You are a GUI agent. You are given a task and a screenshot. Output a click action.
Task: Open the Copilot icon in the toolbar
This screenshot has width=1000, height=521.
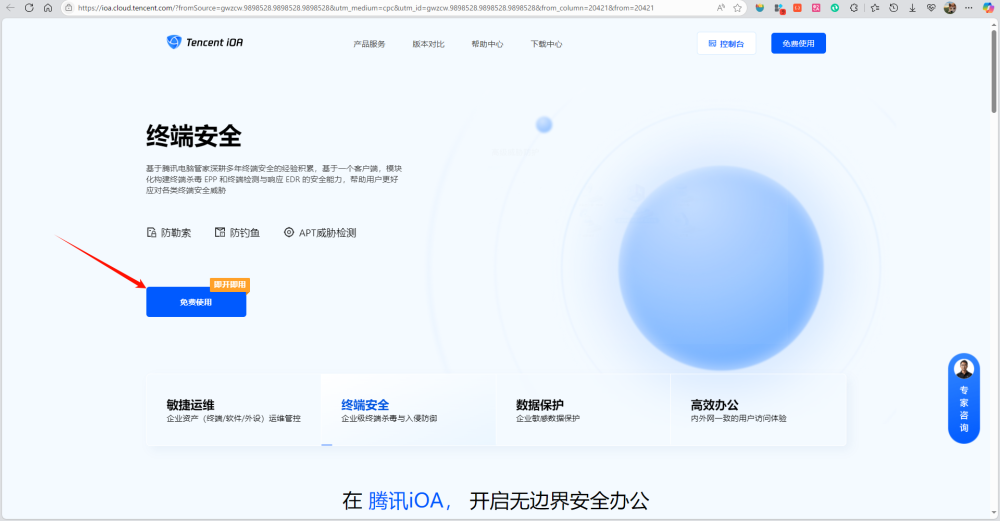click(x=988, y=8)
